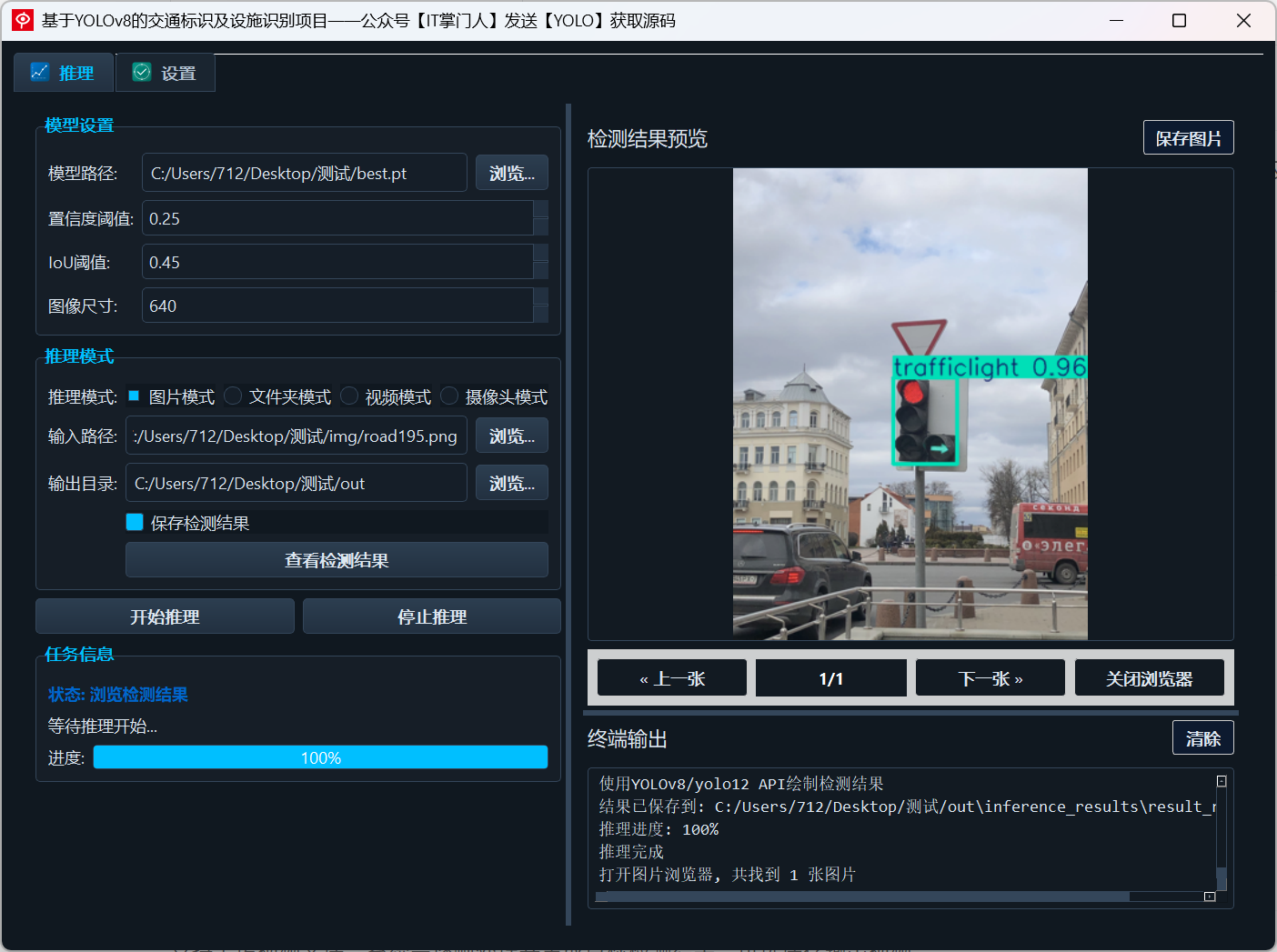
Task: Click the 查看检测结果 button
Action: pyautogui.click(x=337, y=560)
